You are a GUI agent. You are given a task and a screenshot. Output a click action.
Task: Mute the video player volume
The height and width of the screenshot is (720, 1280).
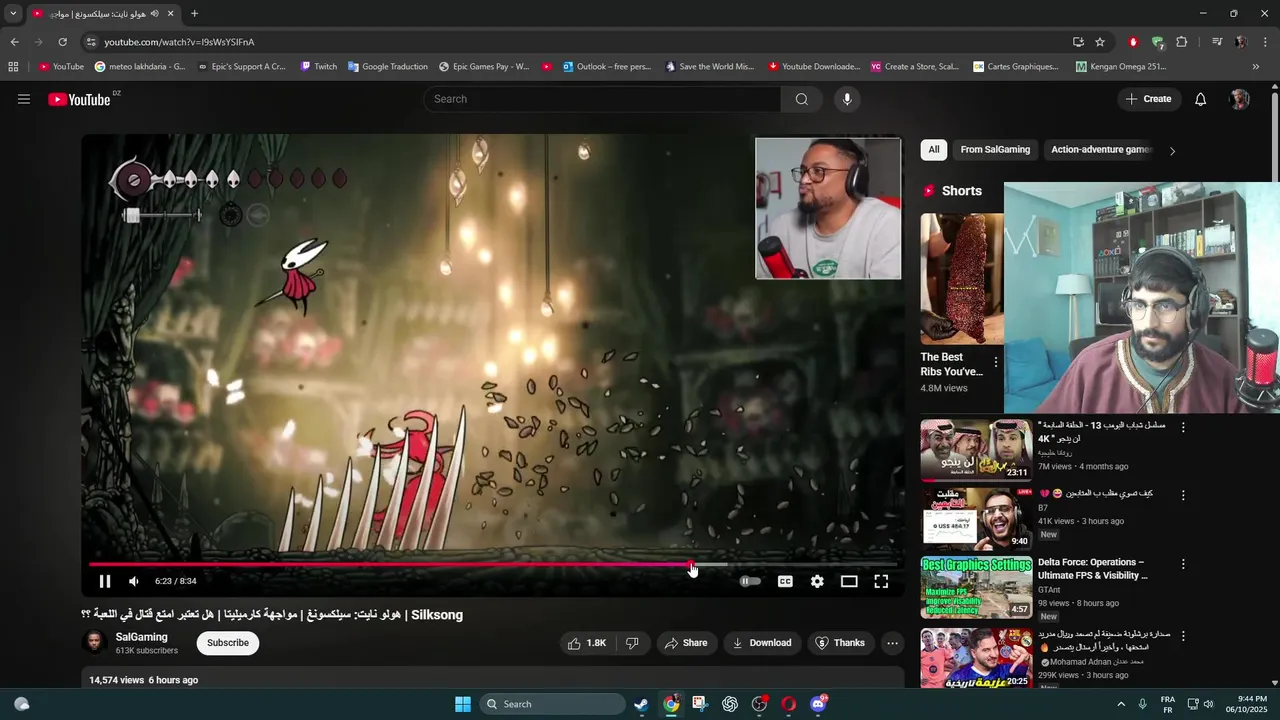click(x=134, y=581)
